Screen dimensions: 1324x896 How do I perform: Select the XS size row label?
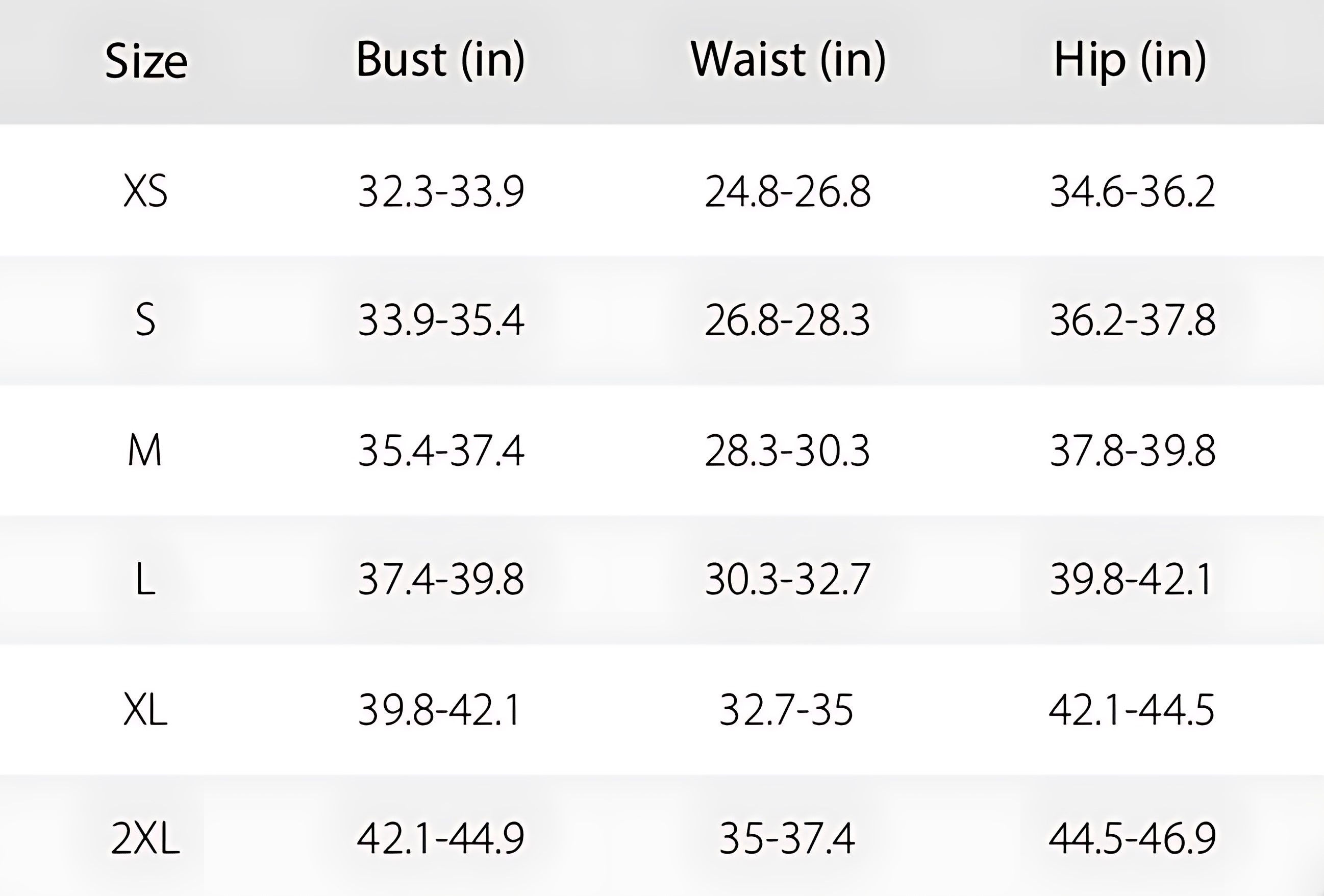[x=146, y=191]
